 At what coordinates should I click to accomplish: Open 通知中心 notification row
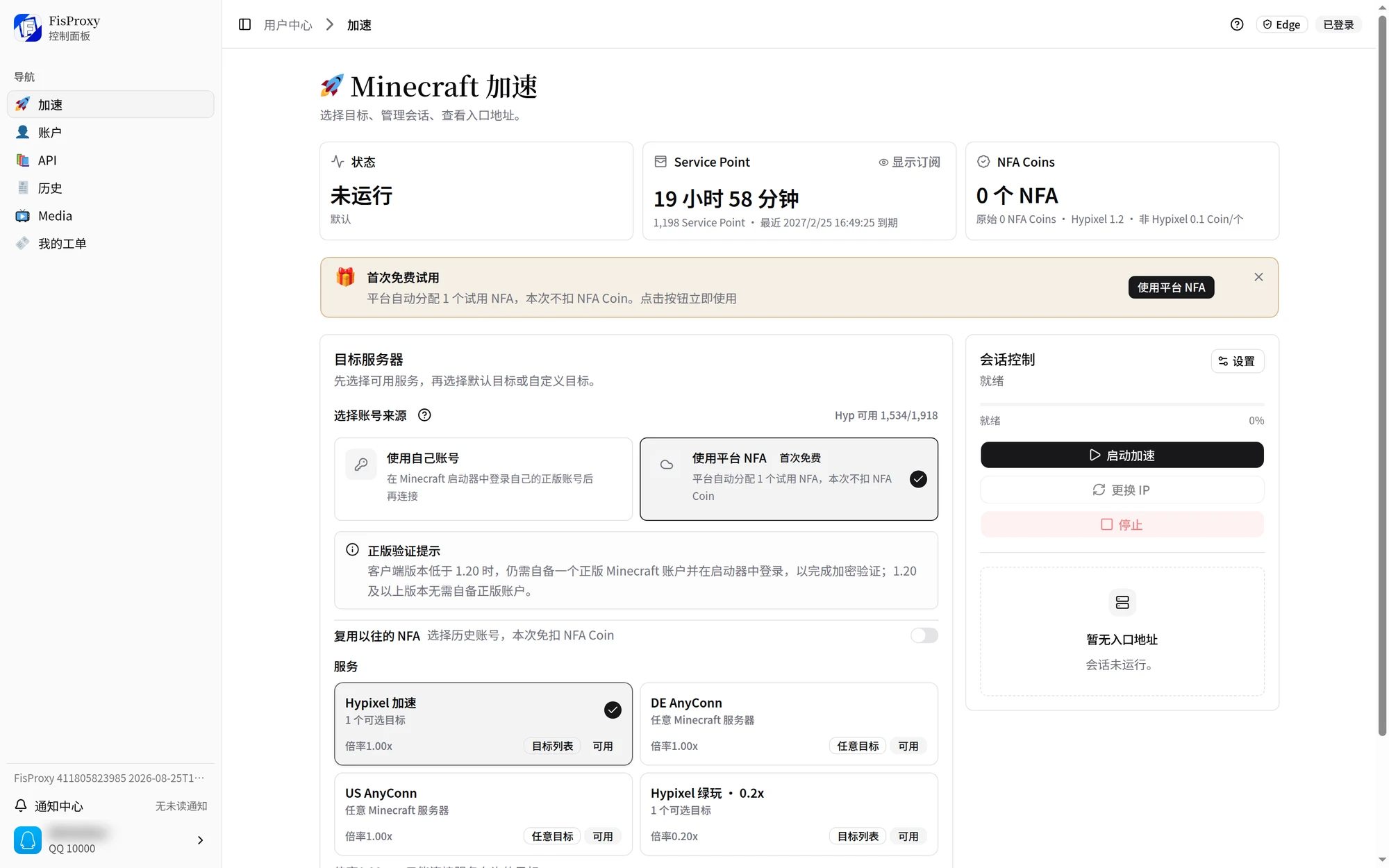pos(110,806)
